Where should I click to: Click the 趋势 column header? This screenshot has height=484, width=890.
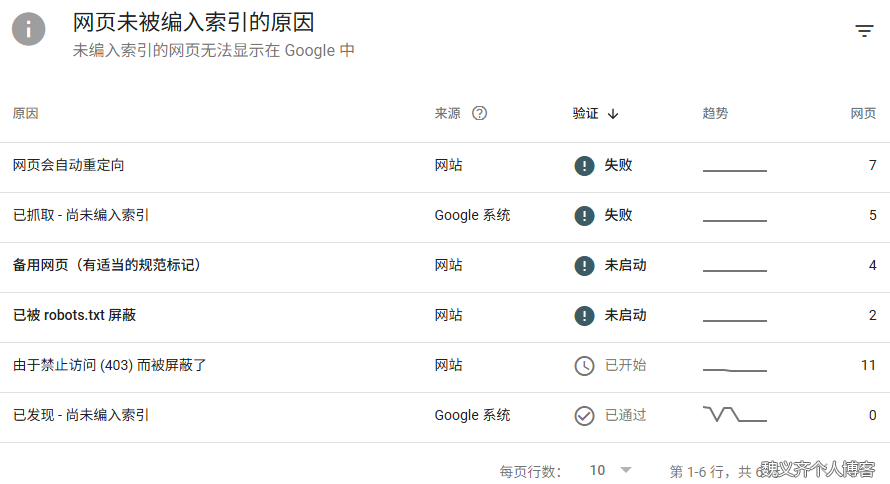[715, 113]
